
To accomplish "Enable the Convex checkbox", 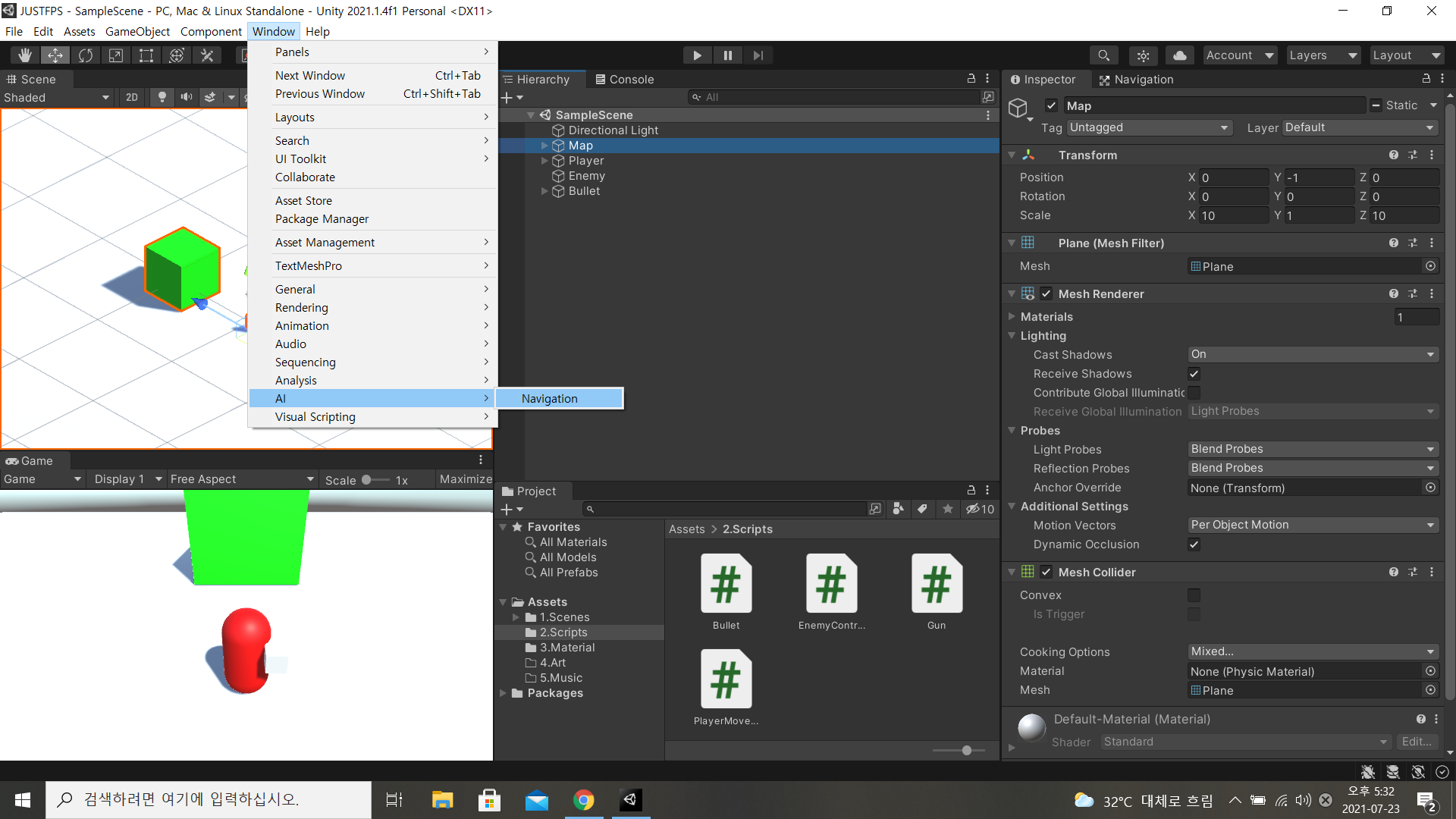I will coord(1194,595).
